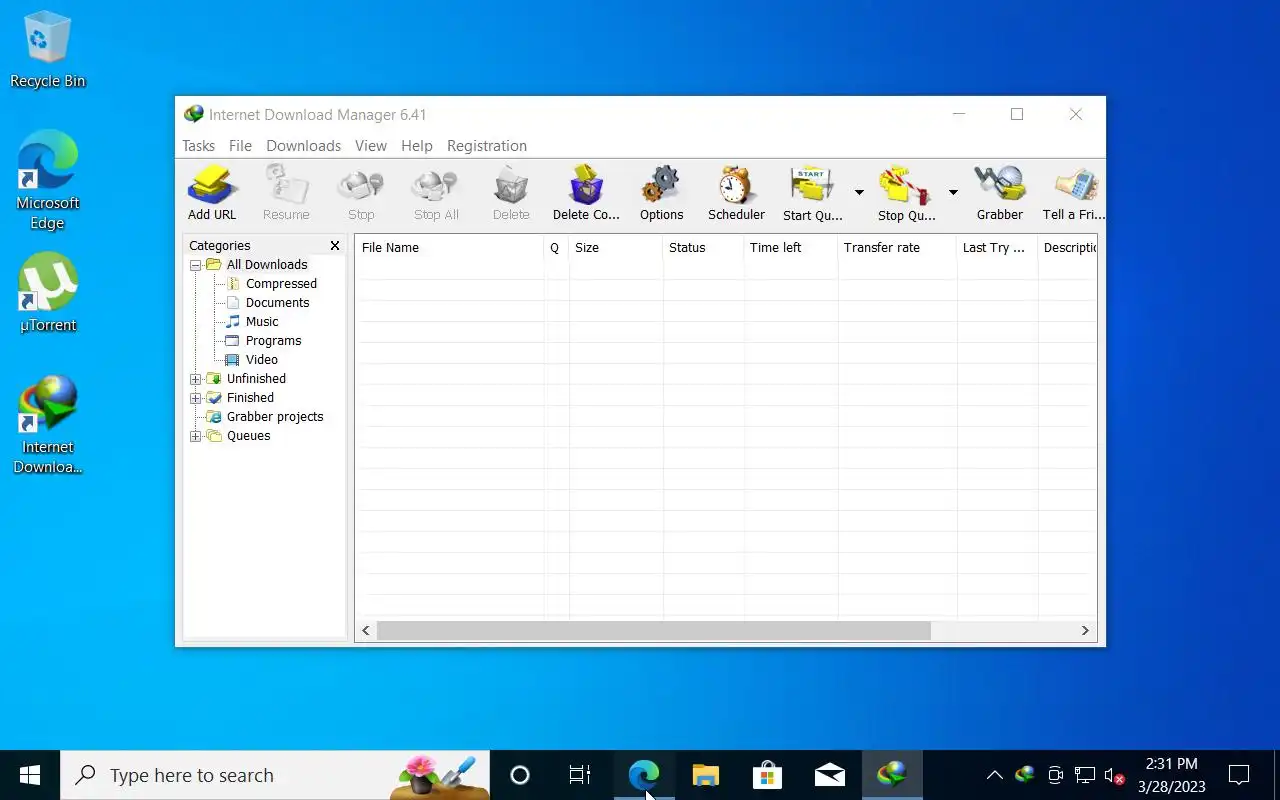1280x800 pixels.
Task: Click the Recycle Bin desktop icon
Action: point(47,51)
